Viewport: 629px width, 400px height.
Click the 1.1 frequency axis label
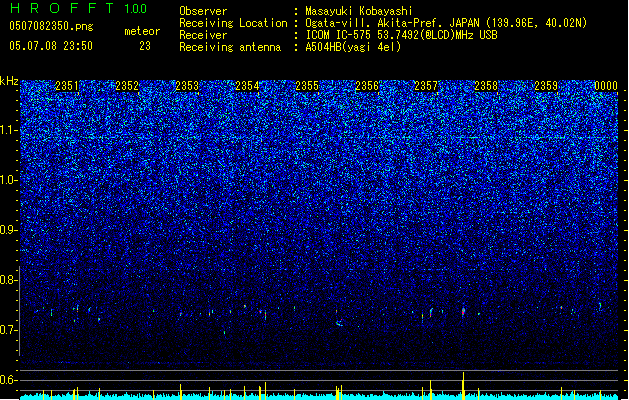point(9,130)
